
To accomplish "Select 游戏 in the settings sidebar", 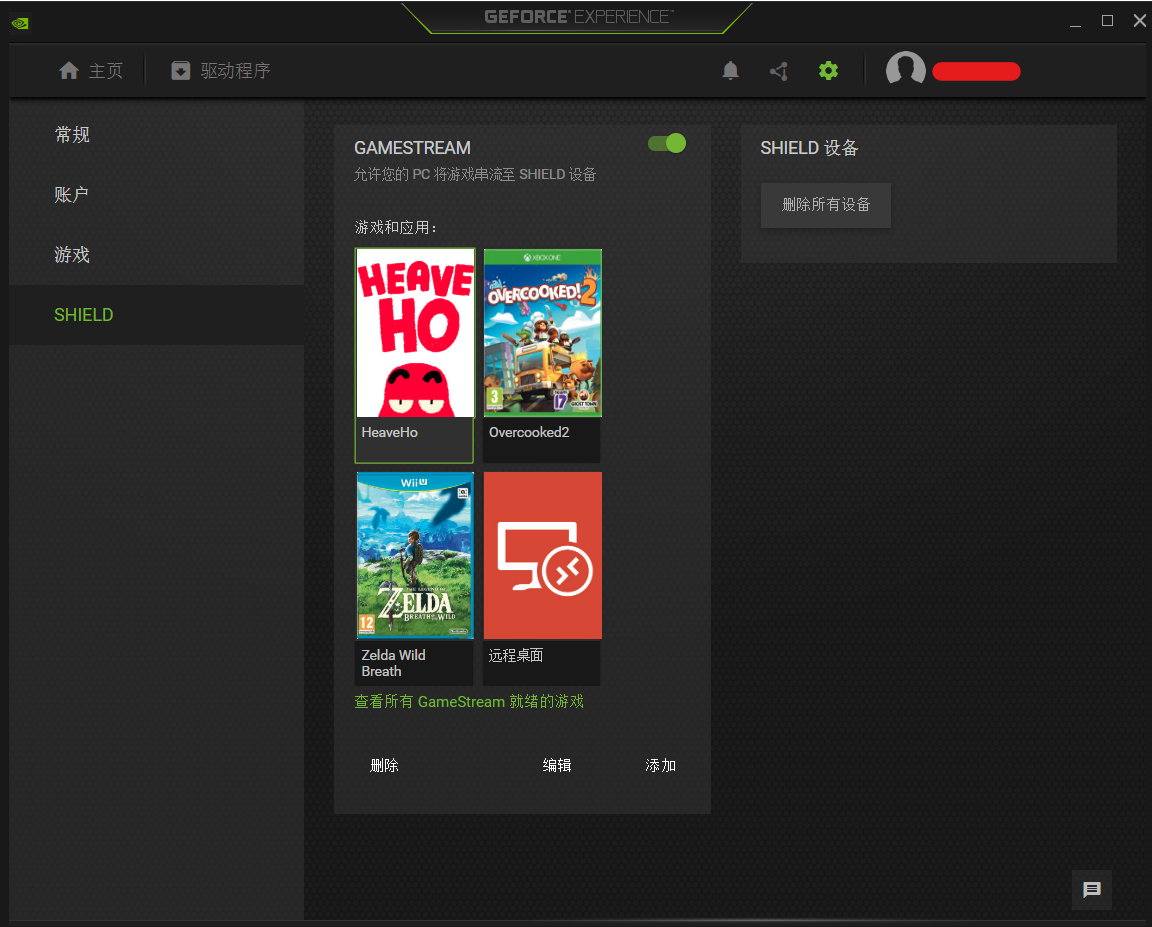I will coord(156,255).
